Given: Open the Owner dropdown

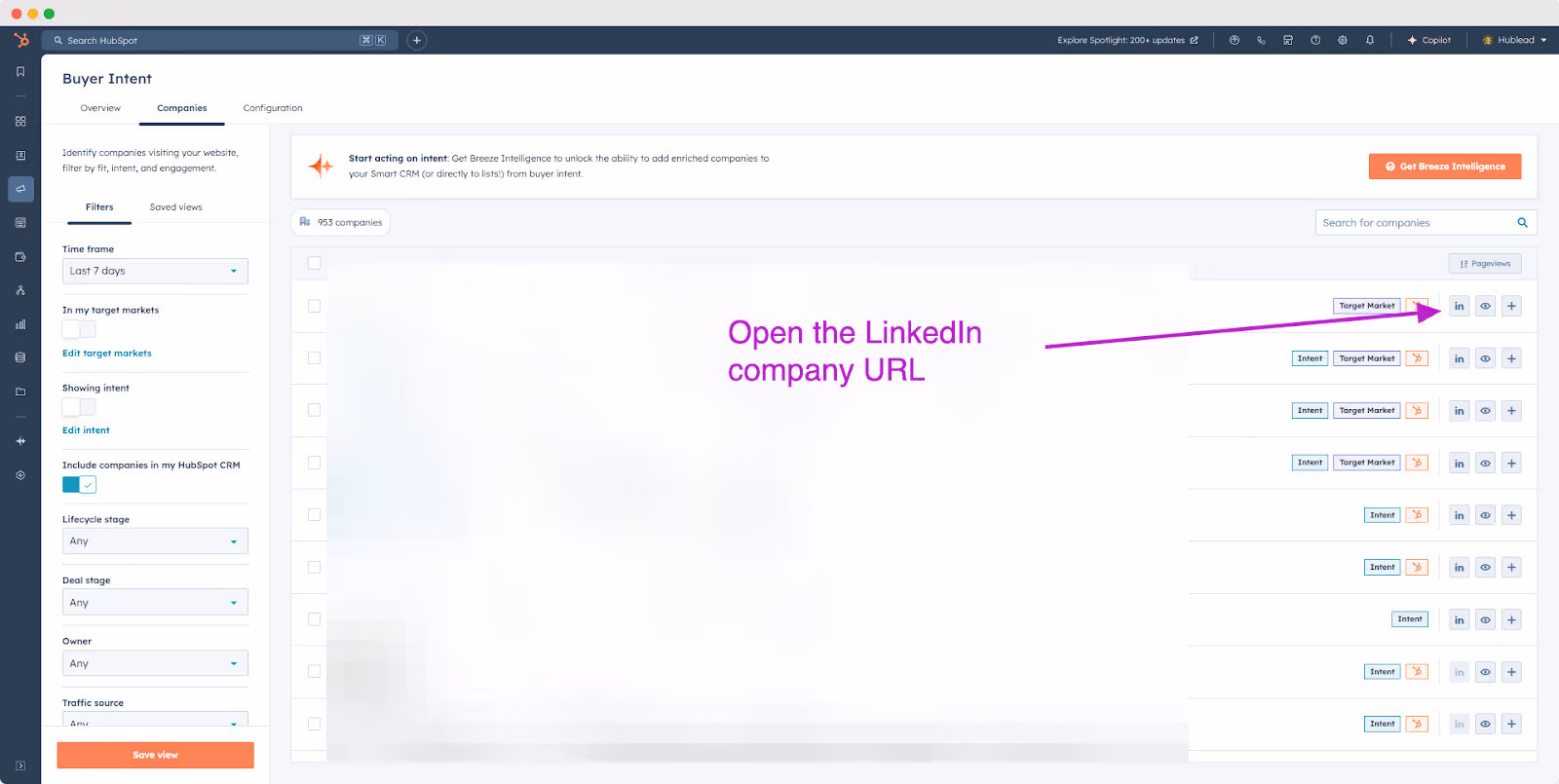Looking at the screenshot, I should pyautogui.click(x=155, y=663).
